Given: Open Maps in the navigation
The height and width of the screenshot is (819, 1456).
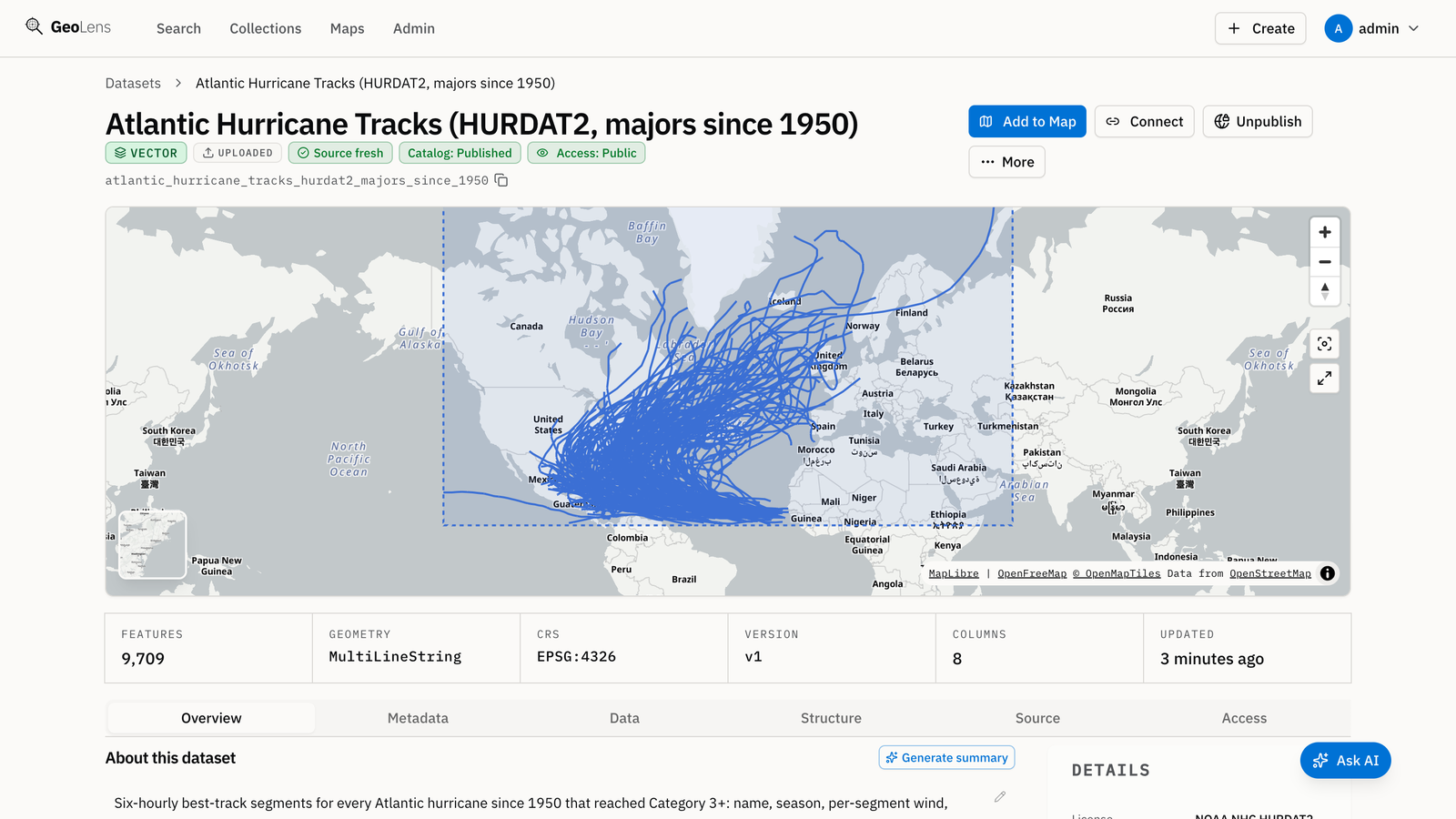Looking at the screenshot, I should tap(347, 28).
